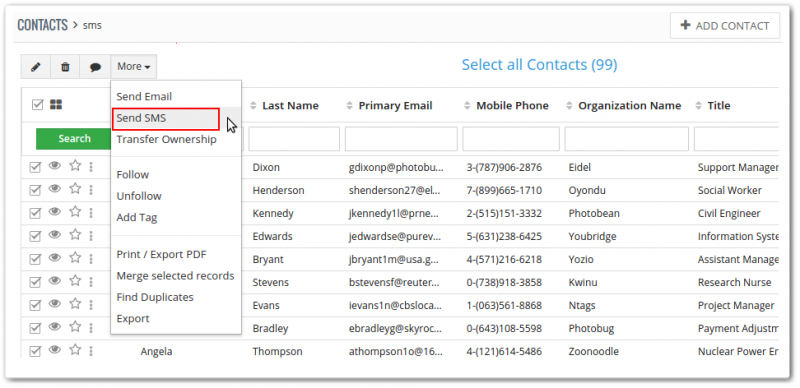
Task: Sort by Title column
Action: pyautogui.click(x=718, y=106)
